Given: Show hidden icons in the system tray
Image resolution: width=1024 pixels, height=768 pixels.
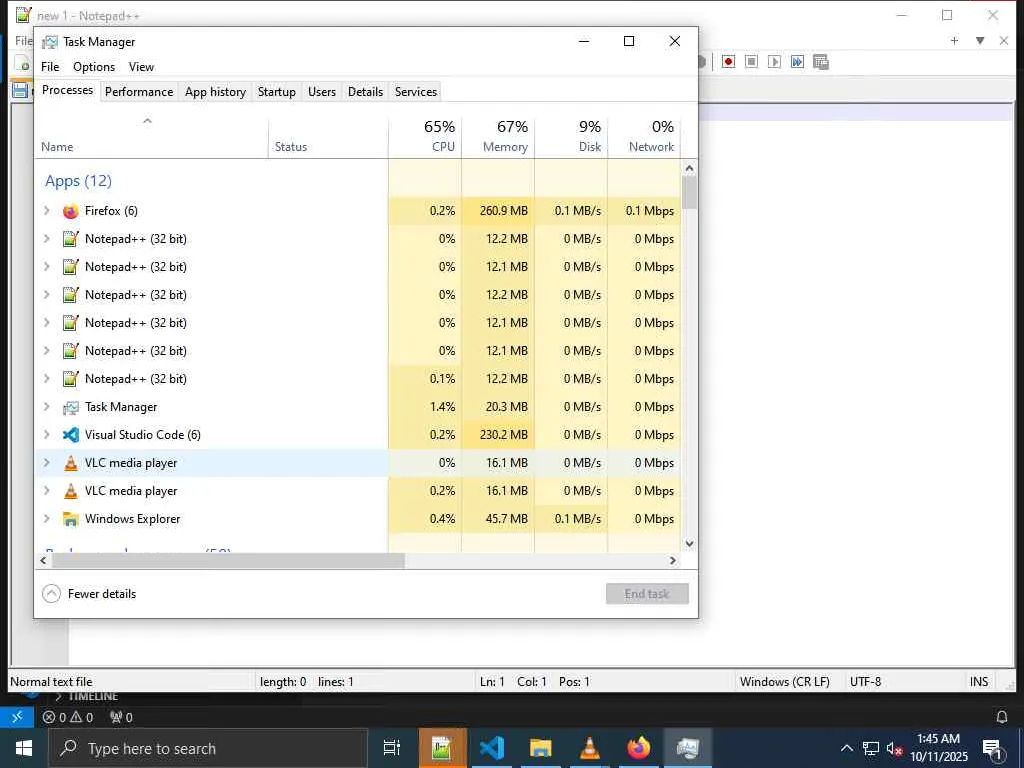Looking at the screenshot, I should [846, 748].
